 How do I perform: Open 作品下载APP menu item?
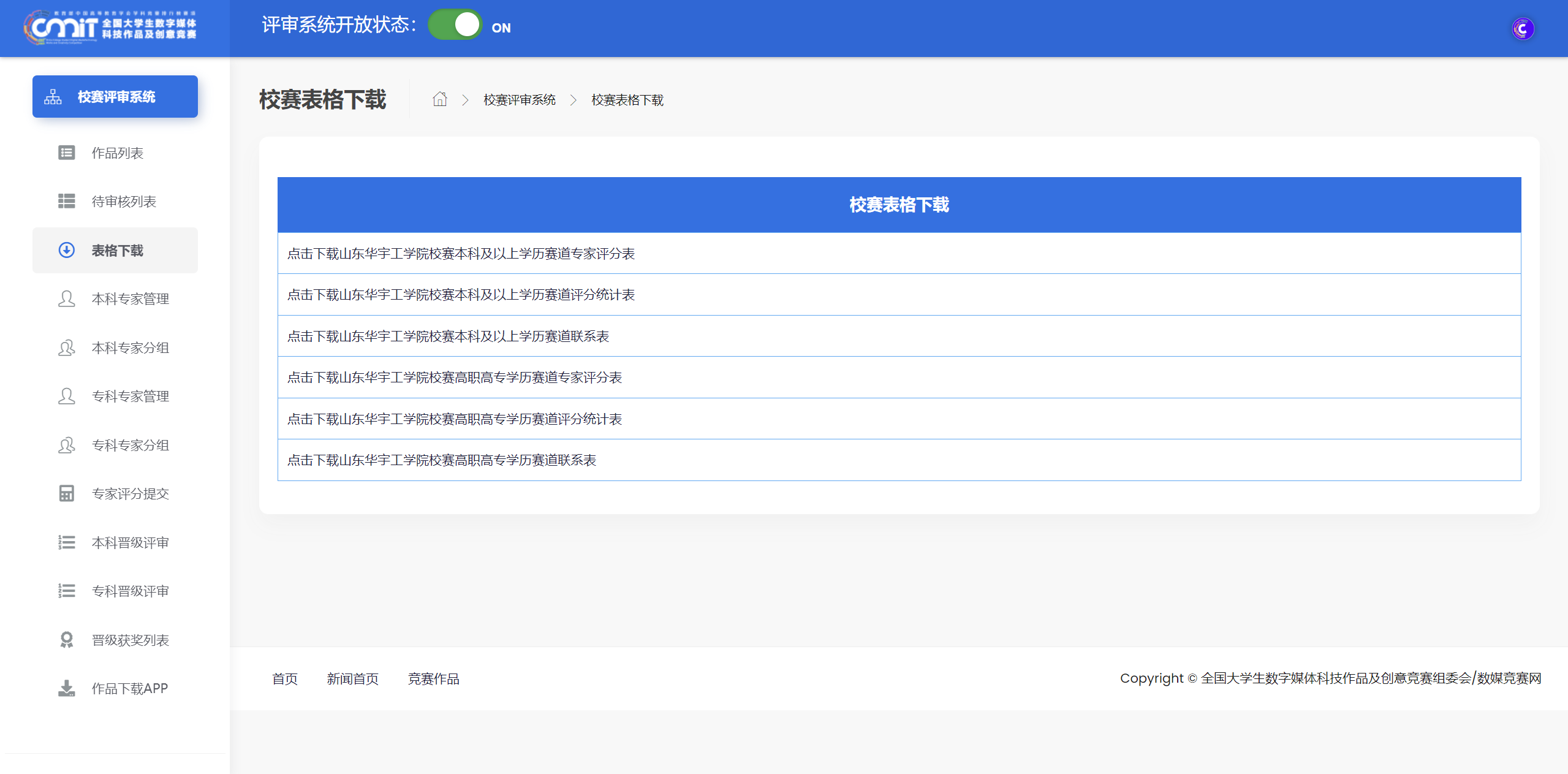pos(115,688)
